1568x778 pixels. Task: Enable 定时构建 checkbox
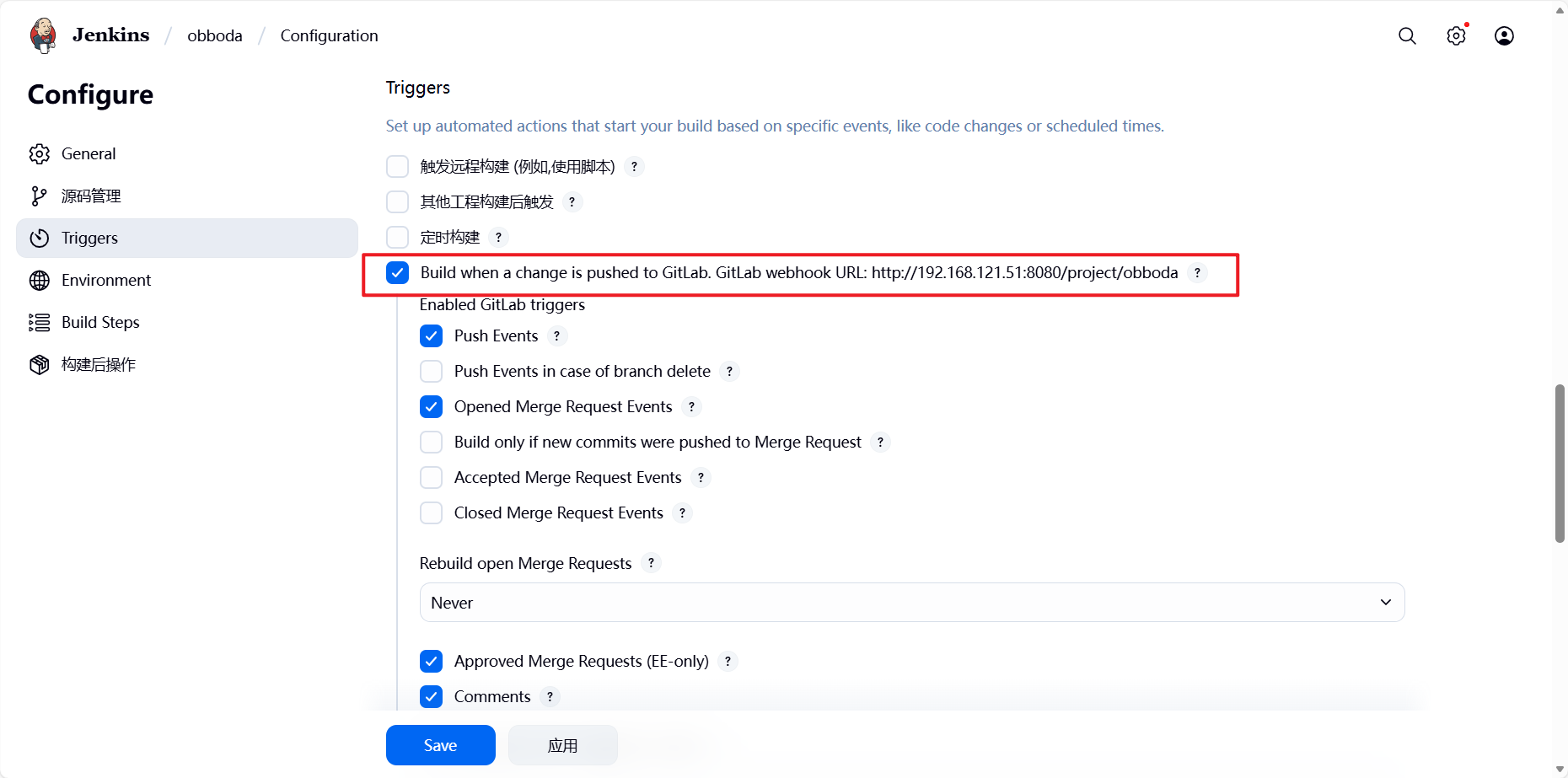pos(398,238)
